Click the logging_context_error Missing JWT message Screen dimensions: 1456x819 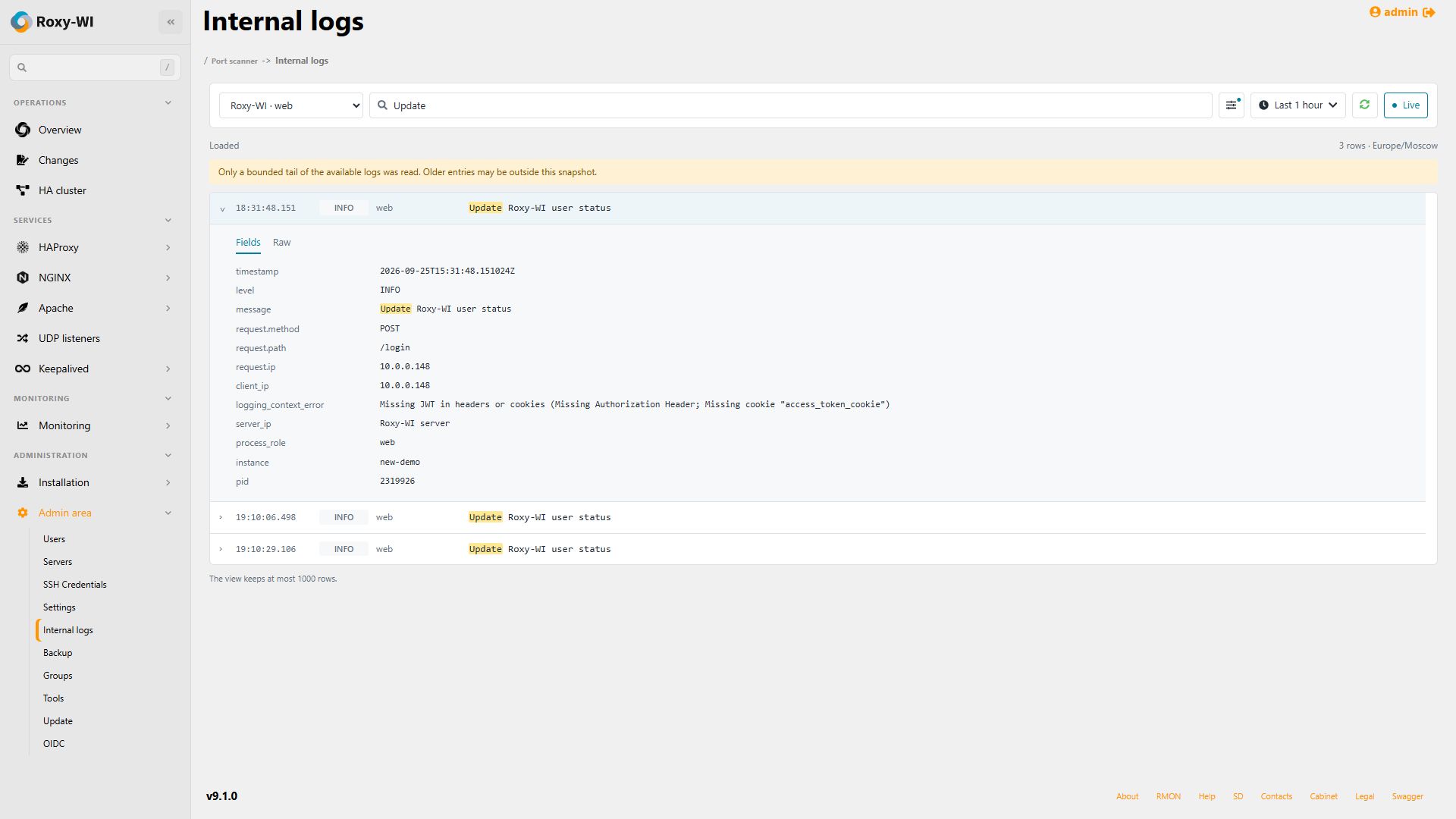coord(635,404)
